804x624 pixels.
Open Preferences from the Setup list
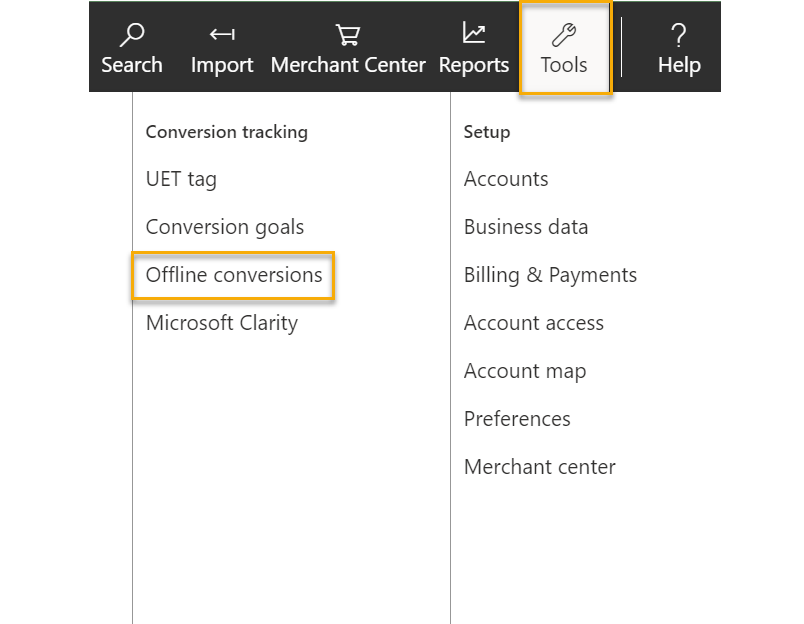(517, 419)
